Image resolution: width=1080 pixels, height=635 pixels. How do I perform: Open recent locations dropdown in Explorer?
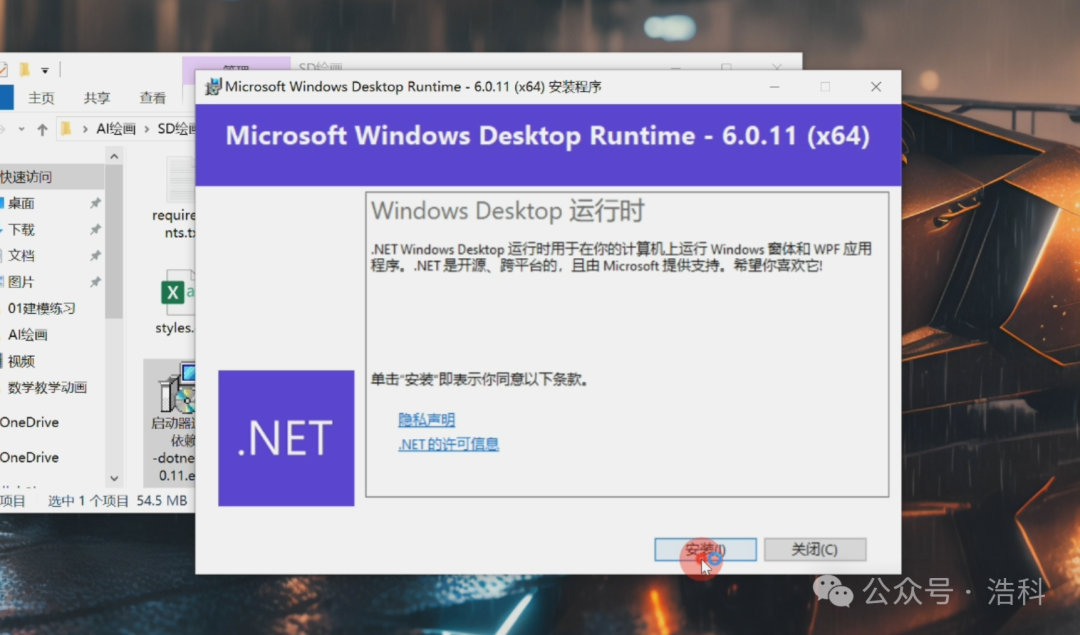pos(21,129)
